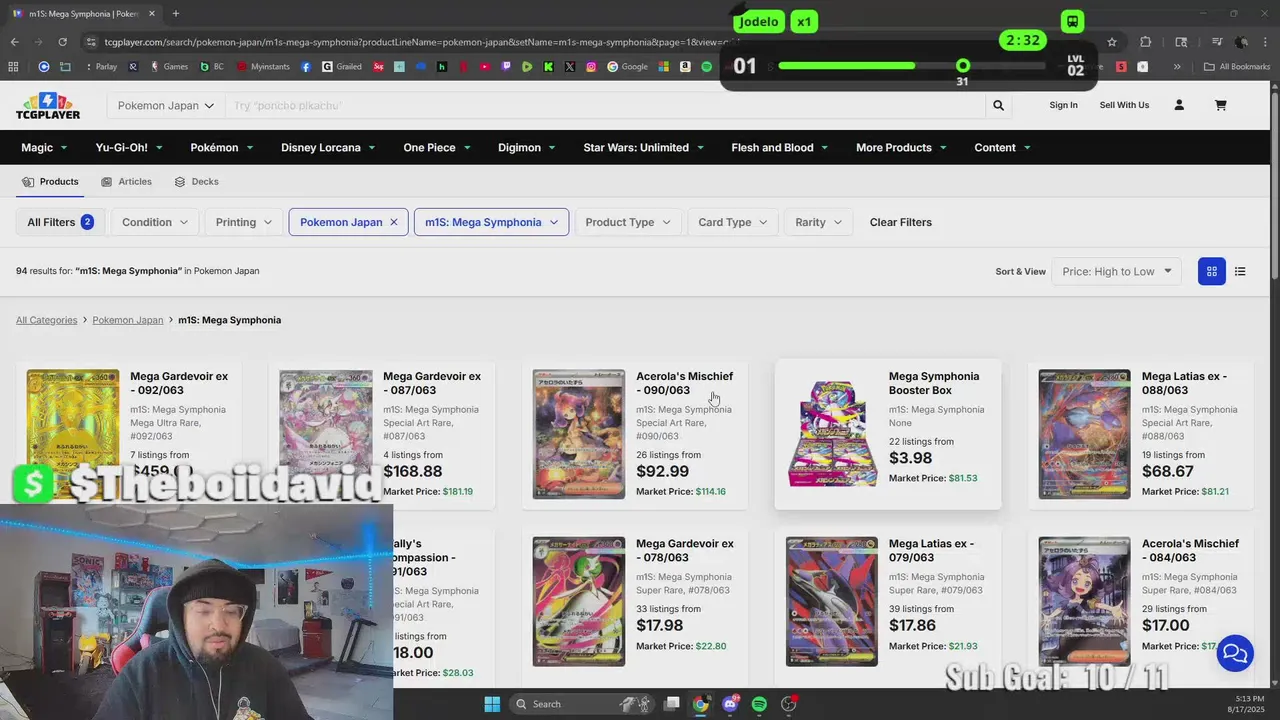Open Mega Symphonia Booster Box thumbnail
Screen dimensions: 1280x720
[x=832, y=434]
